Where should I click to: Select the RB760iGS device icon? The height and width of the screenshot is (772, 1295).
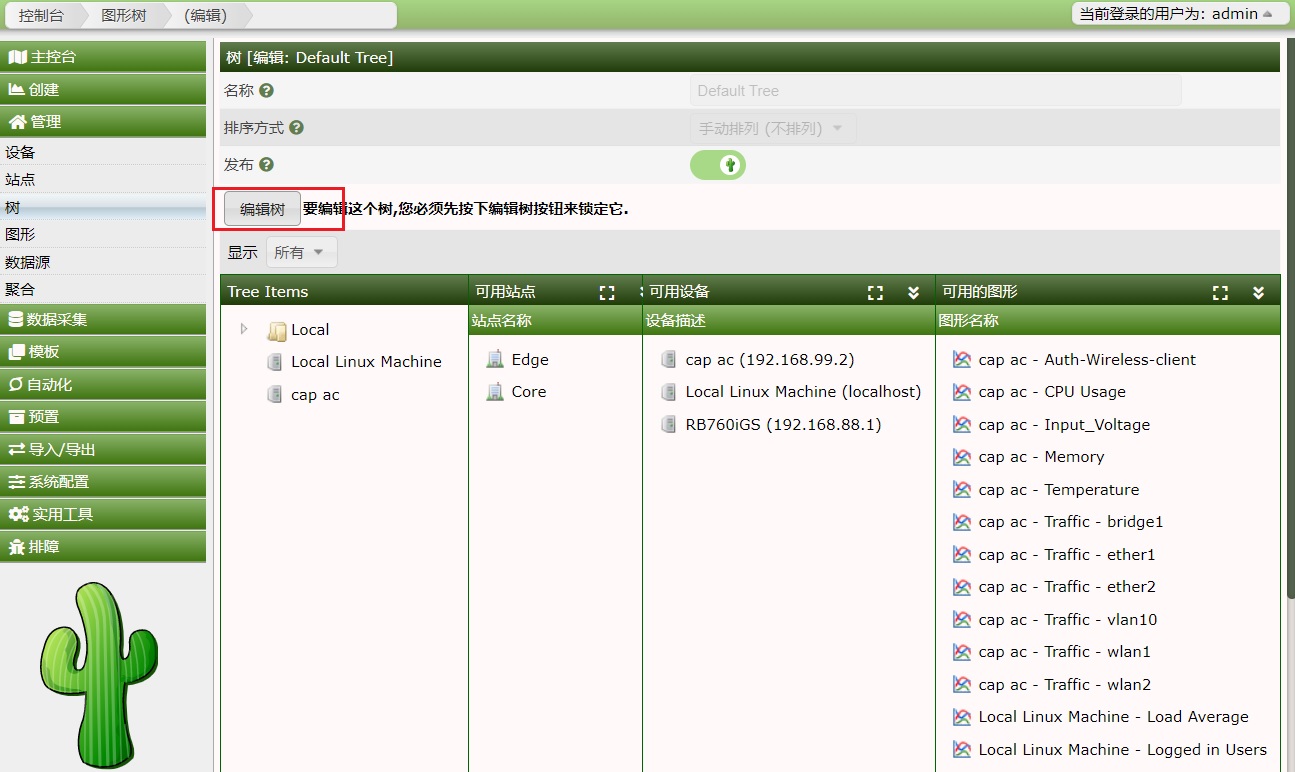668,425
